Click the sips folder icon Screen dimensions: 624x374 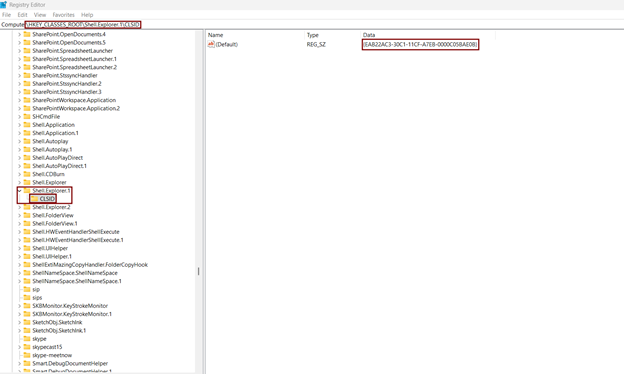coord(27,298)
